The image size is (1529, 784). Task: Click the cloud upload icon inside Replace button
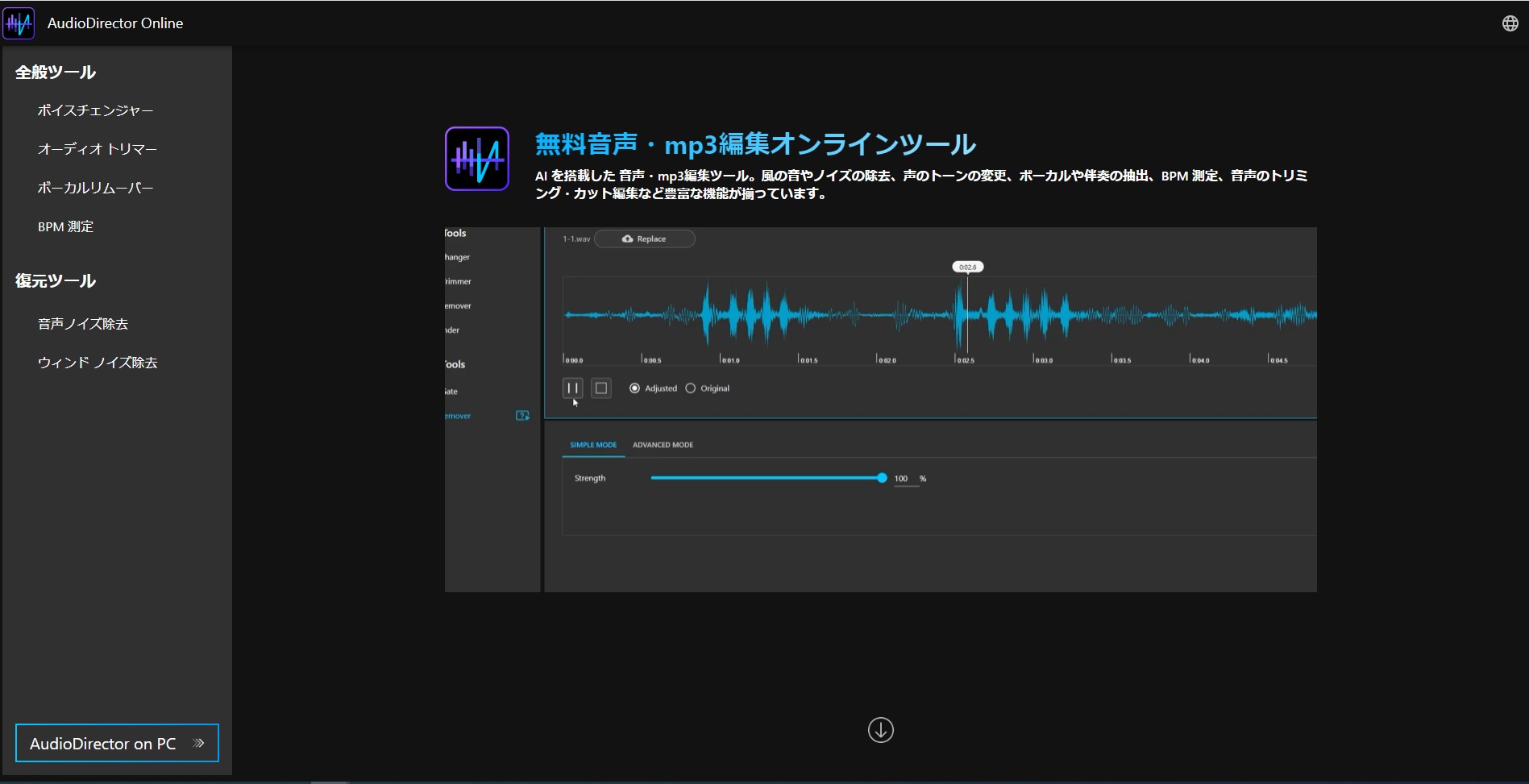point(628,239)
